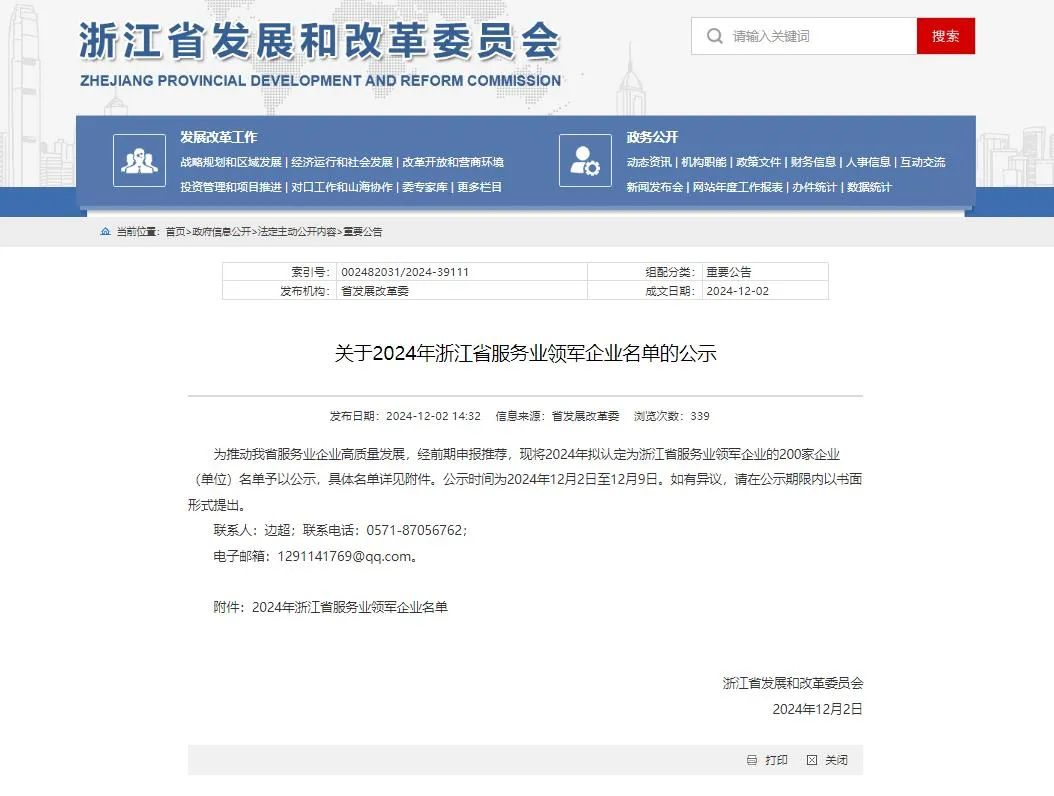This screenshot has width=1054, height=796.
Task: Click 政府信息公开 breadcrumb link
Action: coord(222,232)
